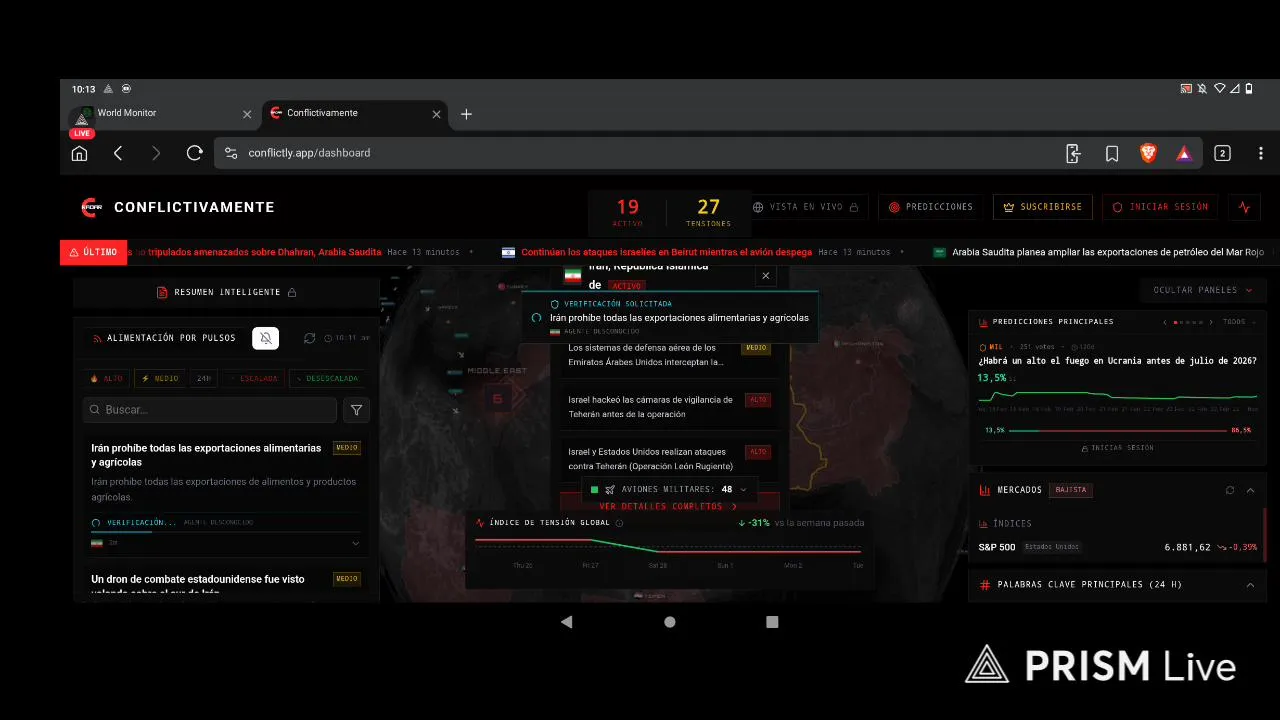Click the site settings icon in the address bar
Viewport: 1280px width, 720px height.
click(231, 153)
